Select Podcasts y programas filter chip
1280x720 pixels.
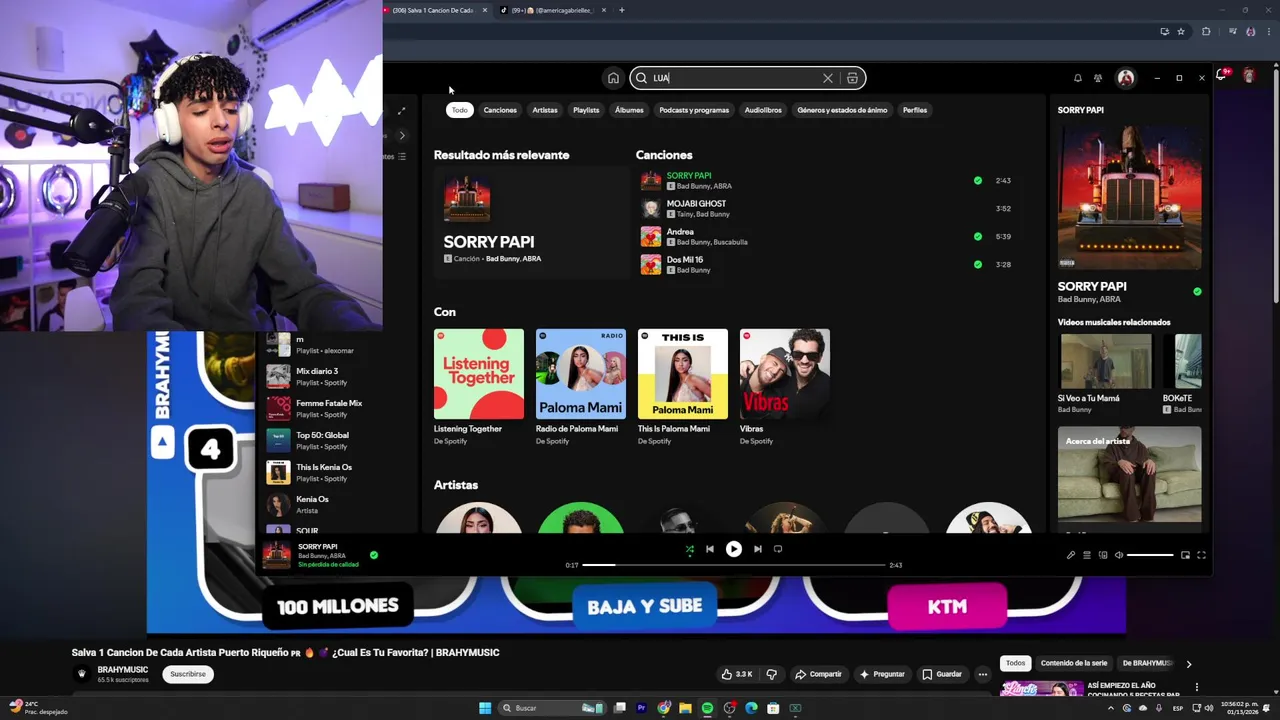[694, 110]
